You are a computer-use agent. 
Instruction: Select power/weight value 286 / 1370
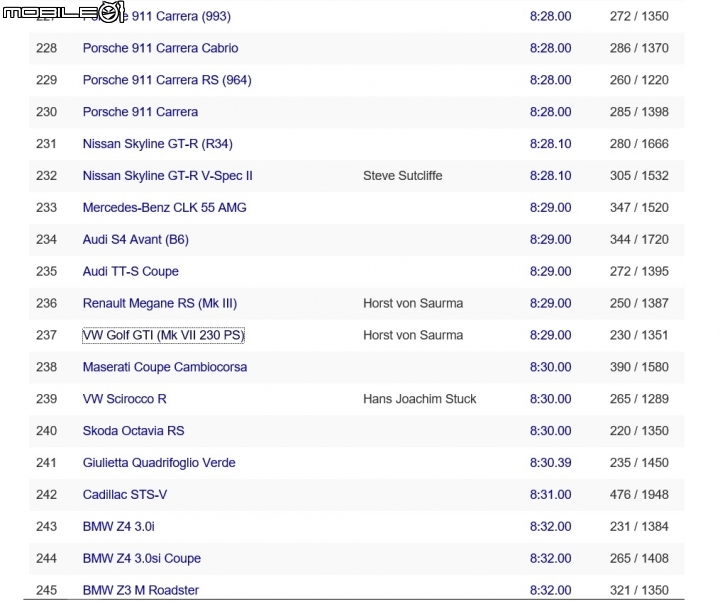[x=639, y=48]
